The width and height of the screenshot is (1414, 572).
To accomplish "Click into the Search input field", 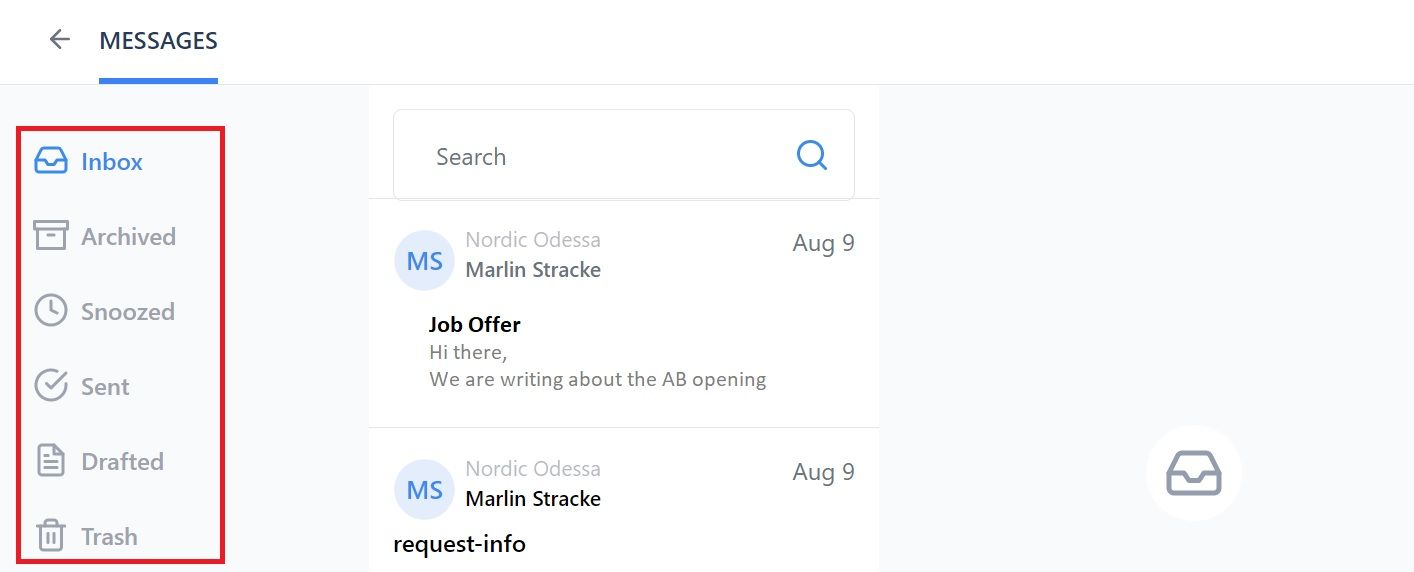I will click(x=624, y=155).
